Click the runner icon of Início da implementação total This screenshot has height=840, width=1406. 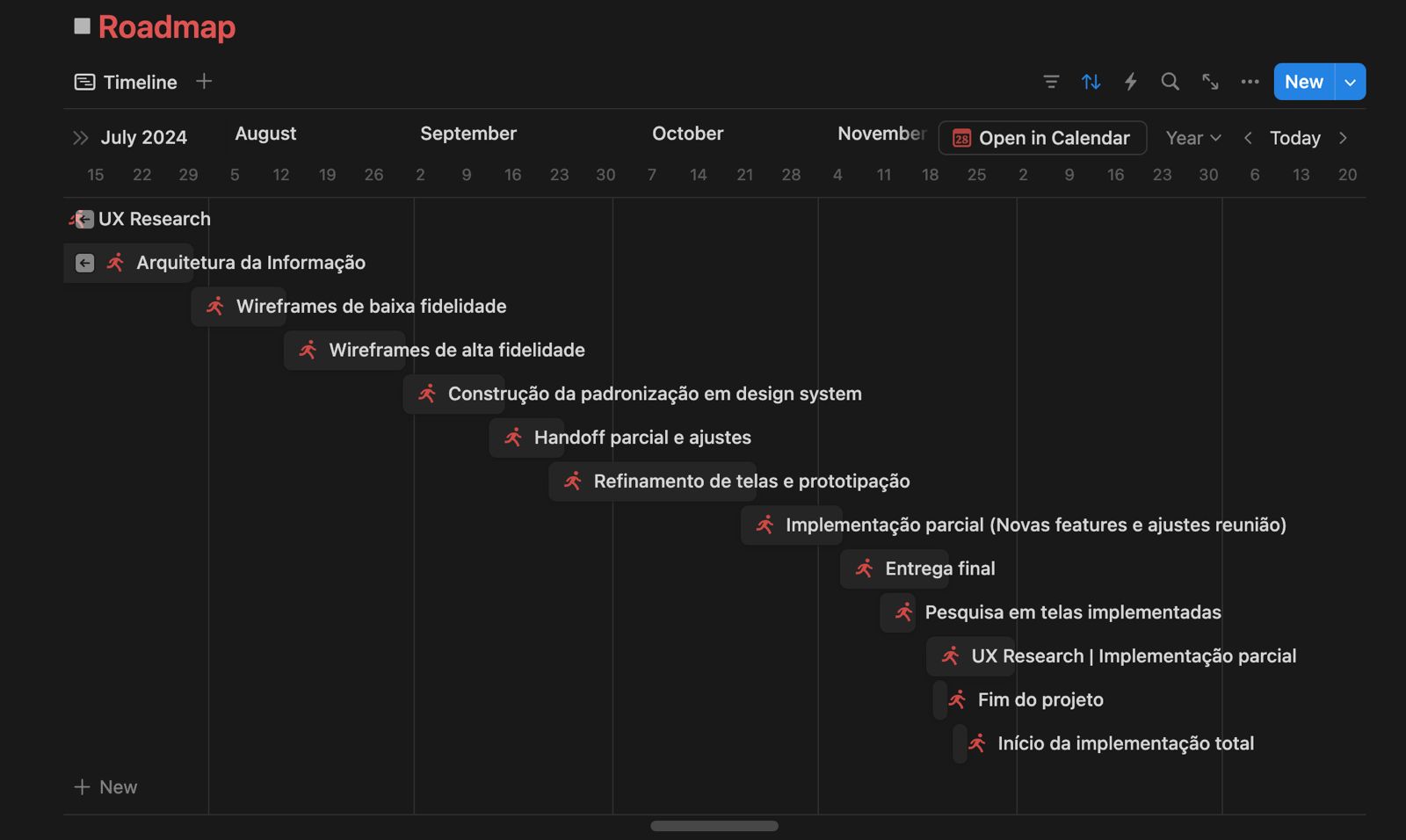[977, 743]
